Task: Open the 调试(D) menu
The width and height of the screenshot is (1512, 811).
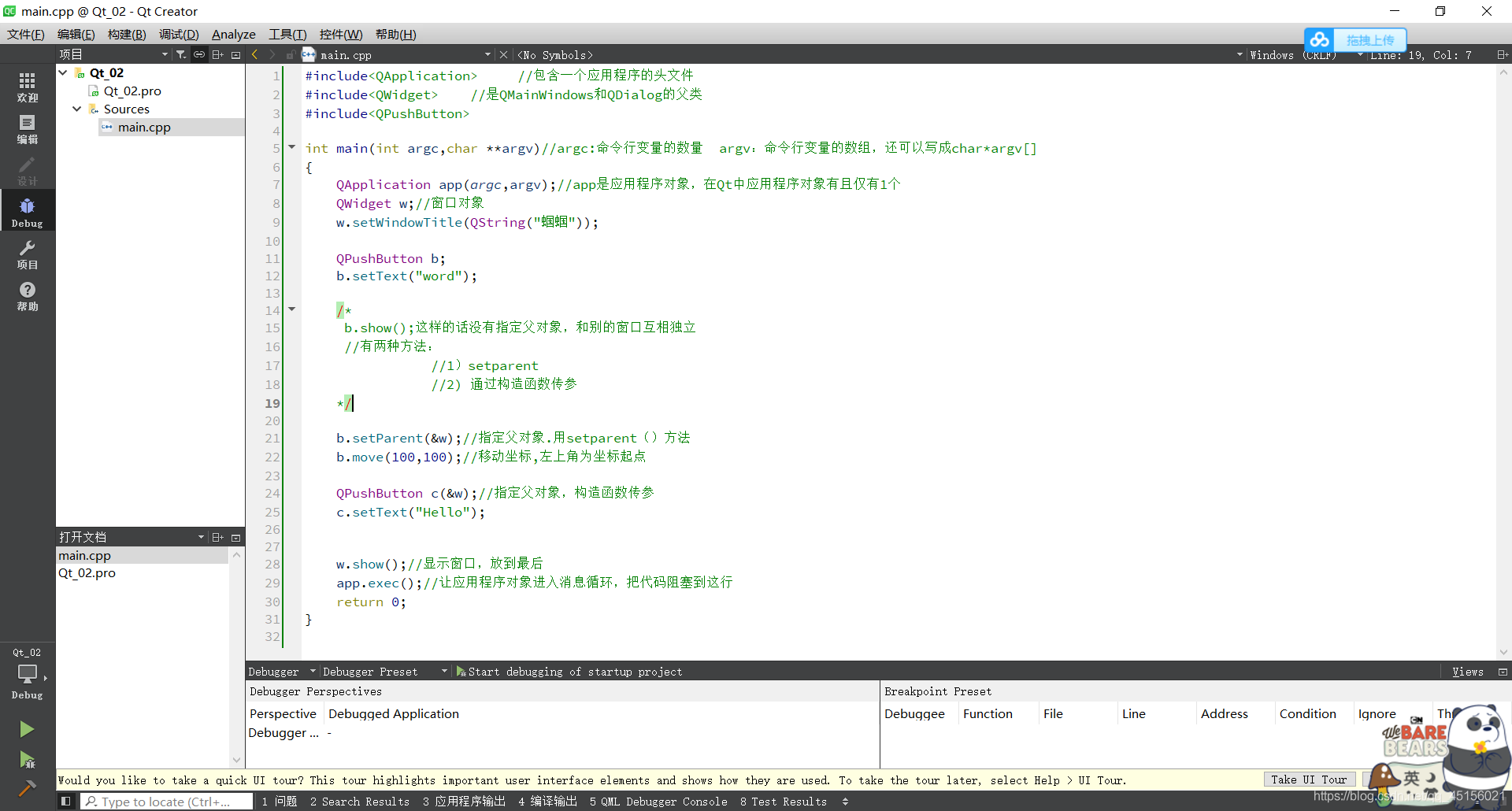Action: 179,34
